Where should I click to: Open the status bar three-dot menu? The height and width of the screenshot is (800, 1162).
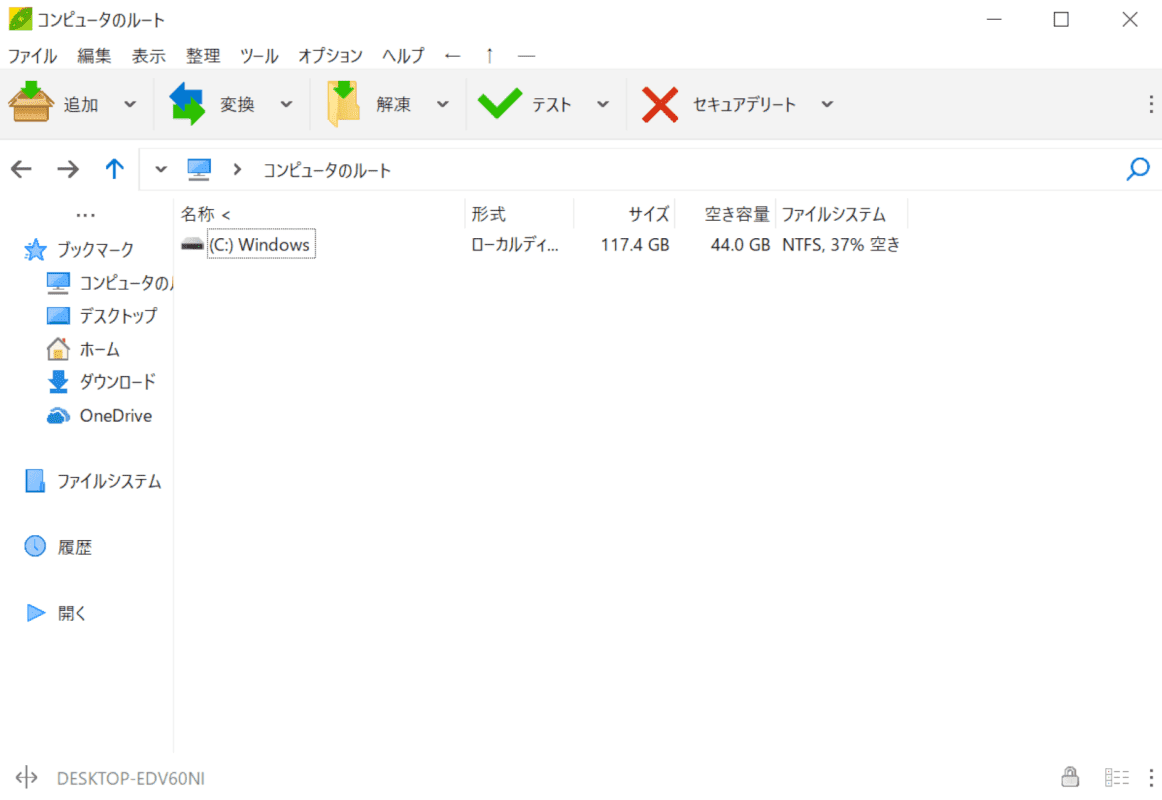coord(1150,778)
